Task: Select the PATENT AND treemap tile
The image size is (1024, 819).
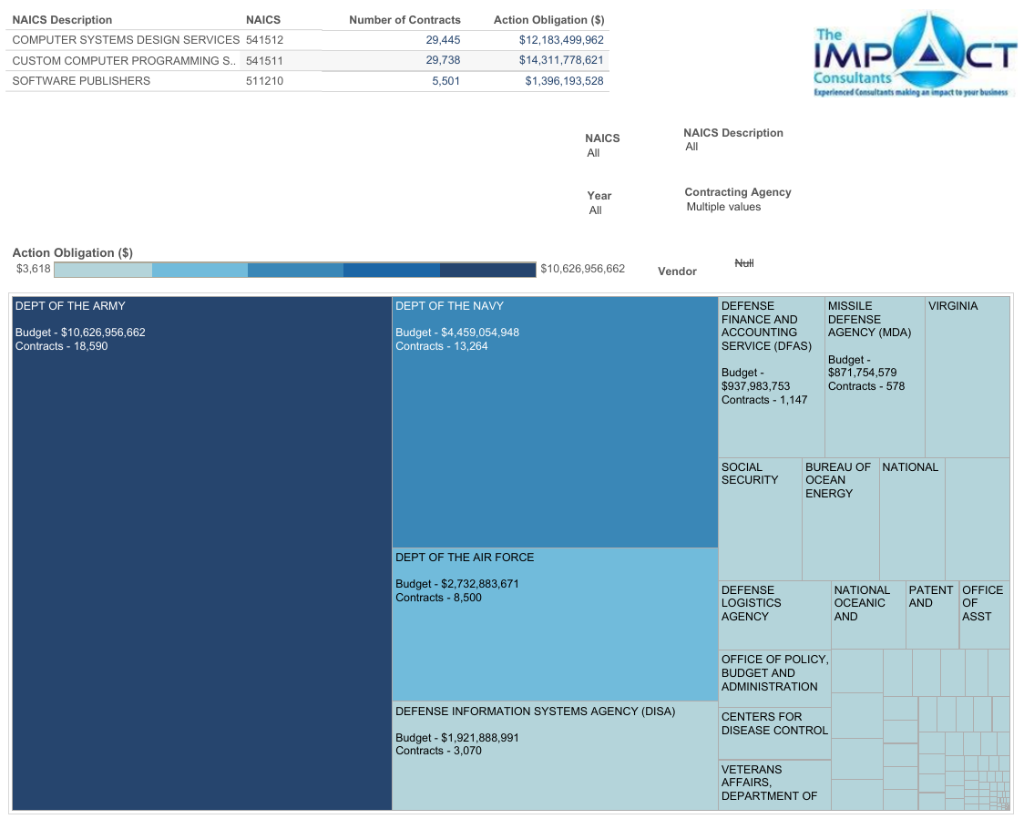Action: [x=933, y=615]
